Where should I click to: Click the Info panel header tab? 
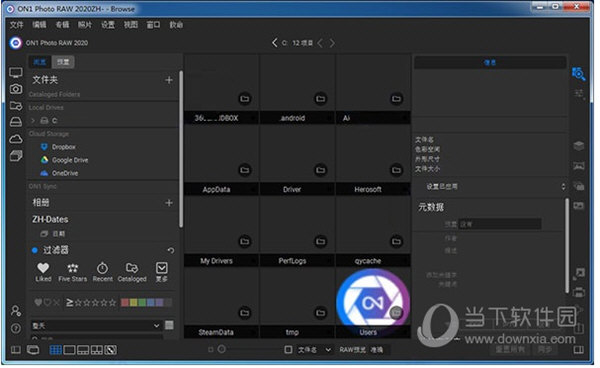pyautogui.click(x=490, y=62)
